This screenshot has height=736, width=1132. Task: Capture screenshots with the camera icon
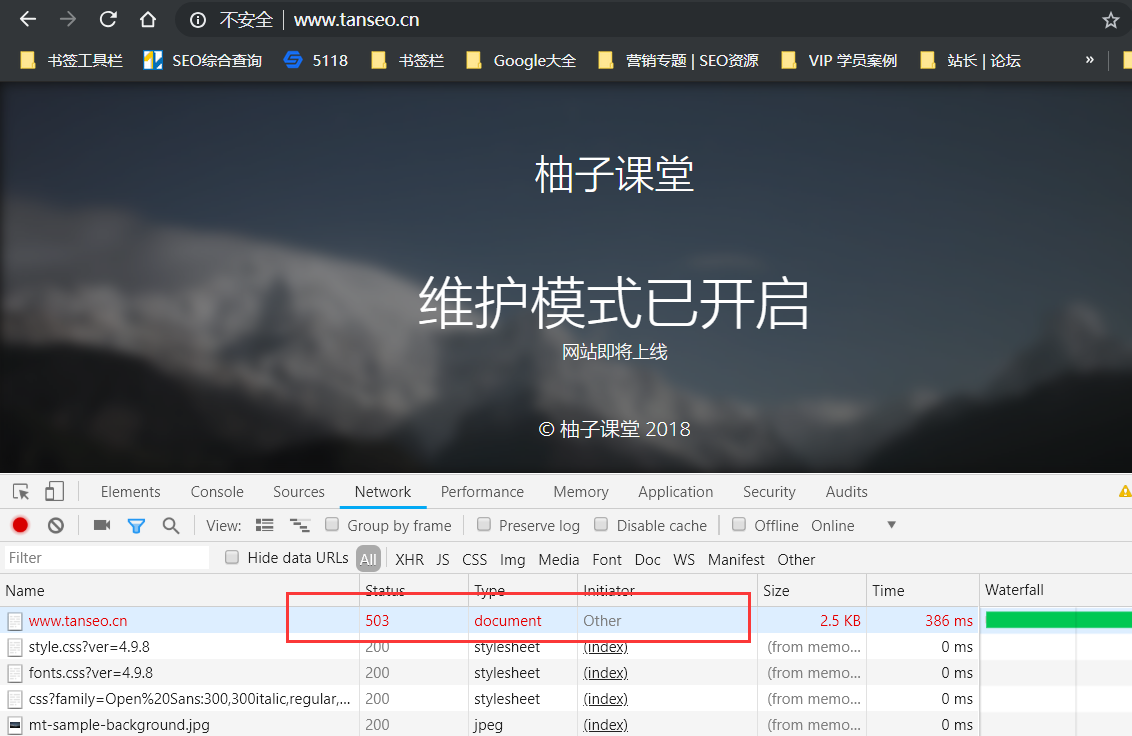click(102, 525)
